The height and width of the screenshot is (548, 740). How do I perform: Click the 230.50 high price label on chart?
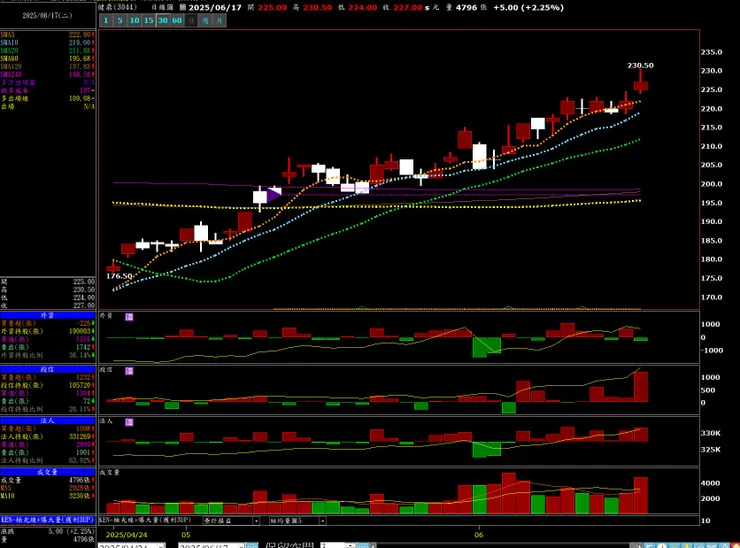640,66
